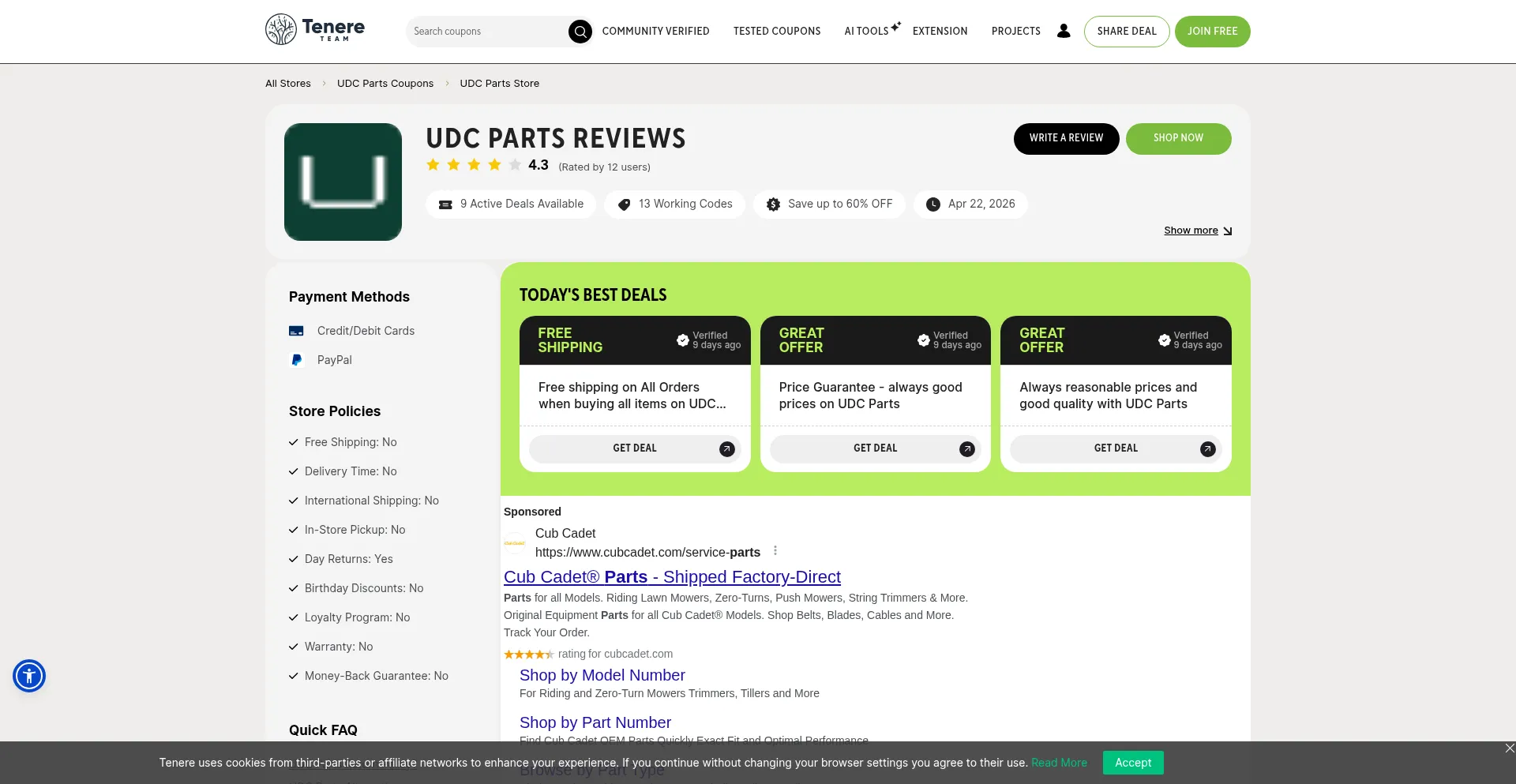
Task: Click verified badge on Price Guarantee card
Action: point(924,340)
